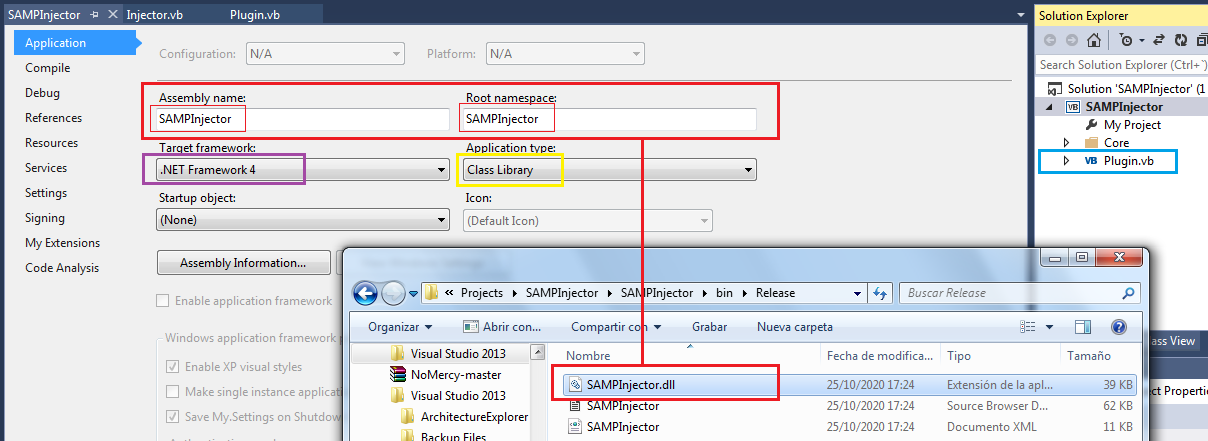The image size is (1208, 441).
Task: Enable application framework checkbox
Action: click(162, 300)
